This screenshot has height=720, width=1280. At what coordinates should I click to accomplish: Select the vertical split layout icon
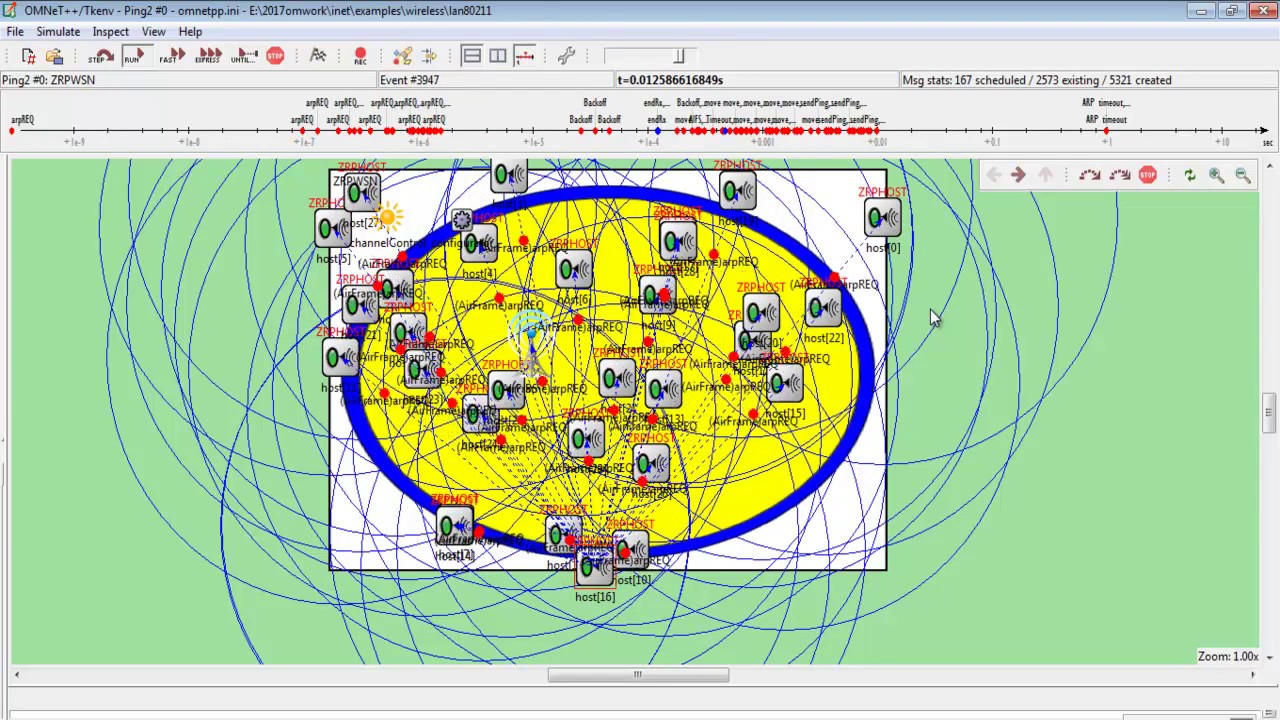click(x=498, y=57)
